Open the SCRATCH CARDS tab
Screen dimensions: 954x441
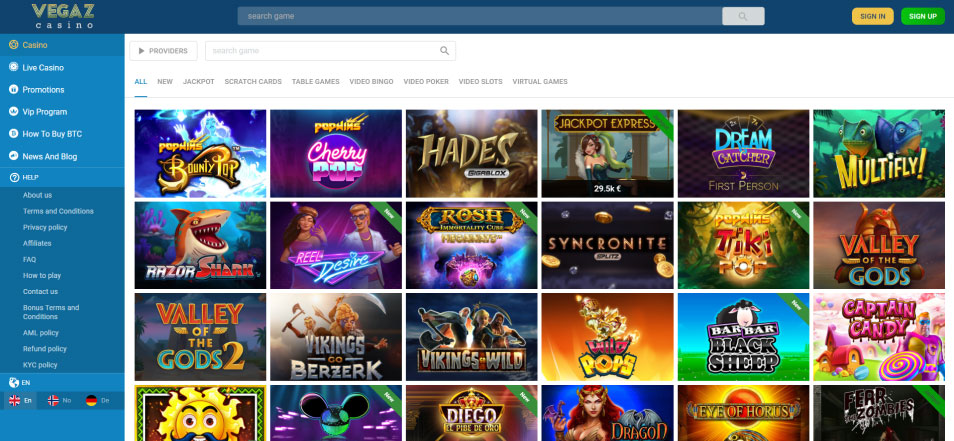tap(253, 82)
